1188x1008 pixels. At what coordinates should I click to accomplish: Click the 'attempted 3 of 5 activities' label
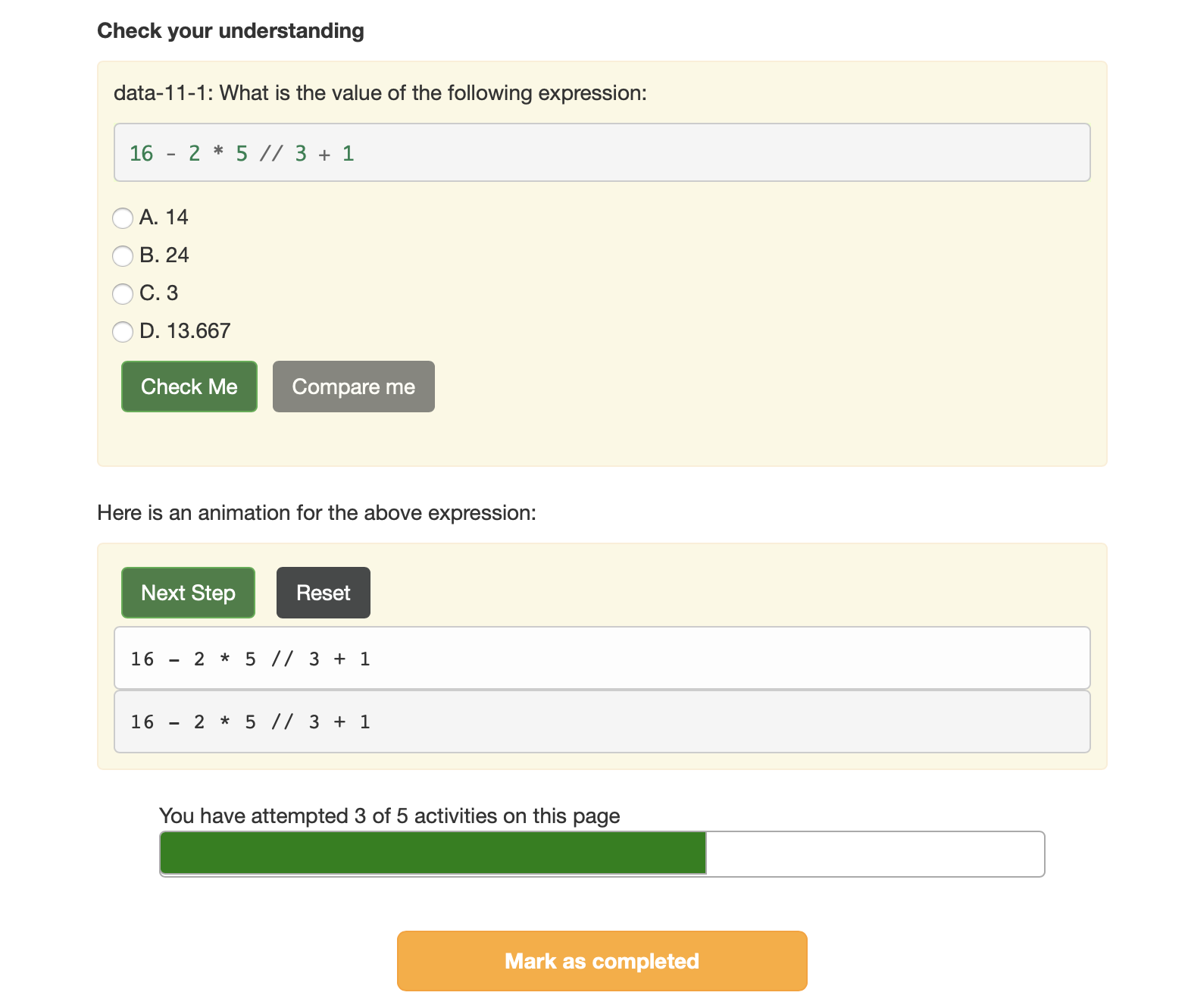point(389,815)
